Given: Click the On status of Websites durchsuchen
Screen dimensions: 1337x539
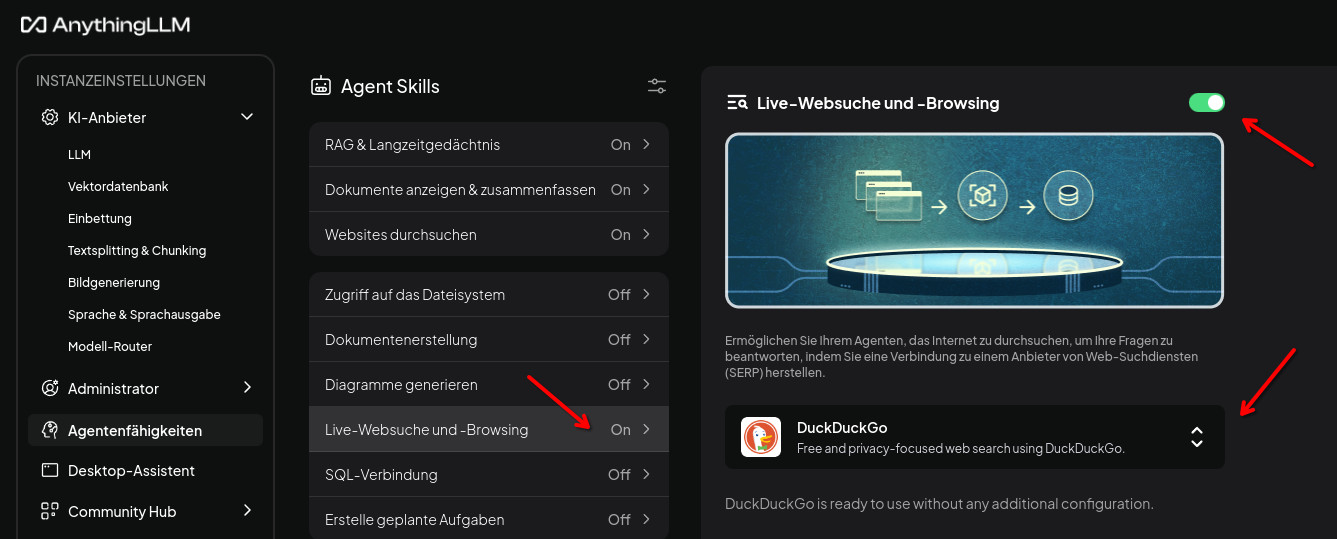Looking at the screenshot, I should pyautogui.click(x=621, y=234).
